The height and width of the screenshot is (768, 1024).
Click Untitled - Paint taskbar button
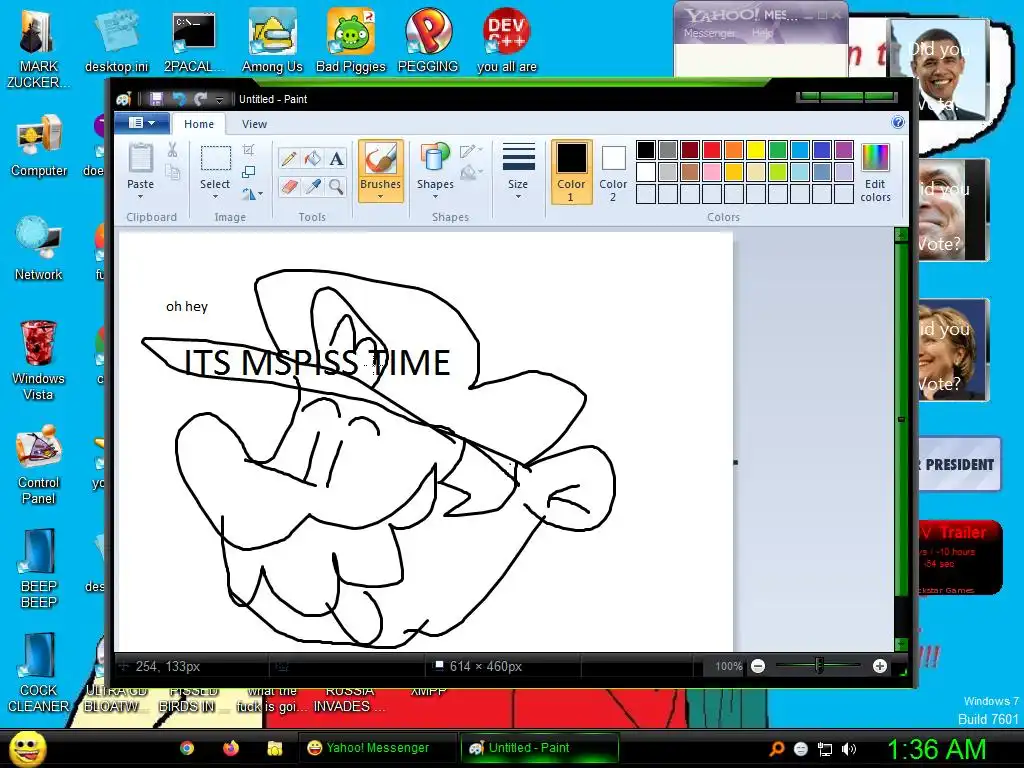539,748
